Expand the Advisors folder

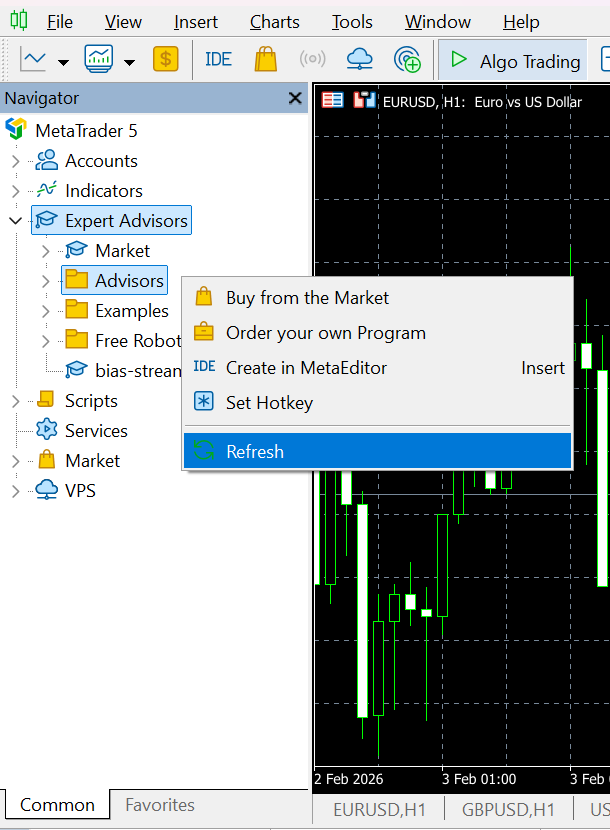[46, 281]
